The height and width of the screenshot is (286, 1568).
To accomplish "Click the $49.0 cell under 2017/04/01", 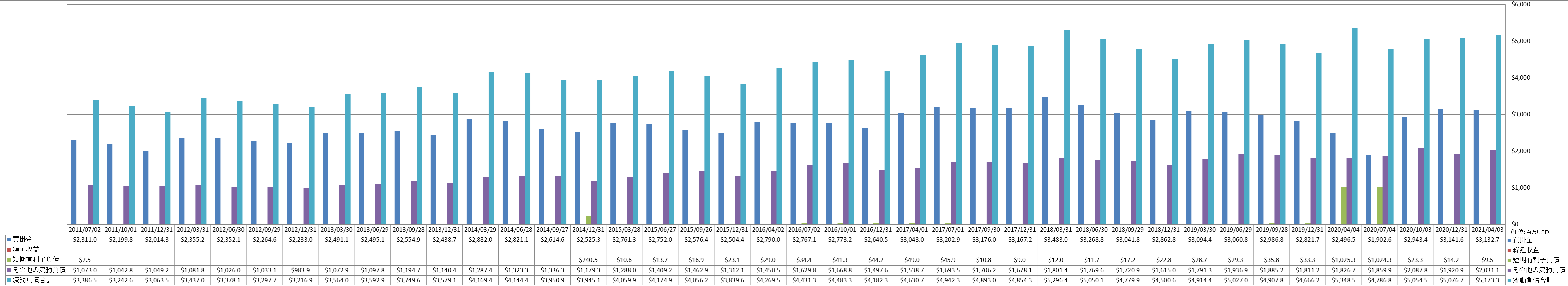I will coord(913,260).
